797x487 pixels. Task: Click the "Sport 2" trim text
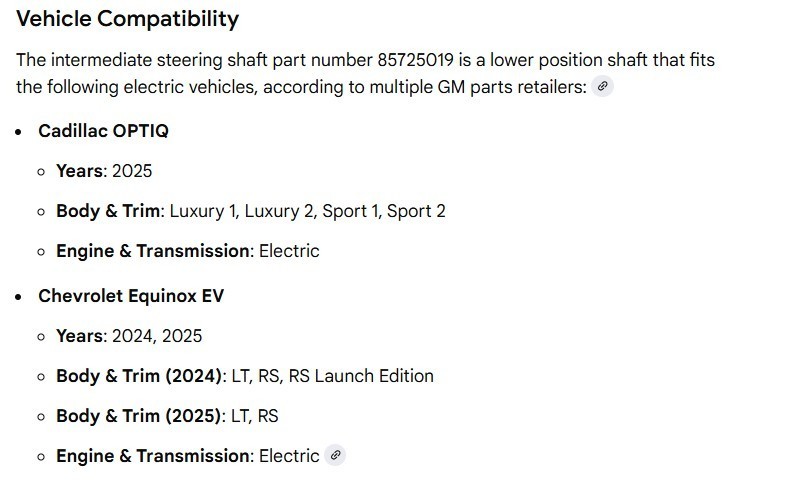[416, 211]
